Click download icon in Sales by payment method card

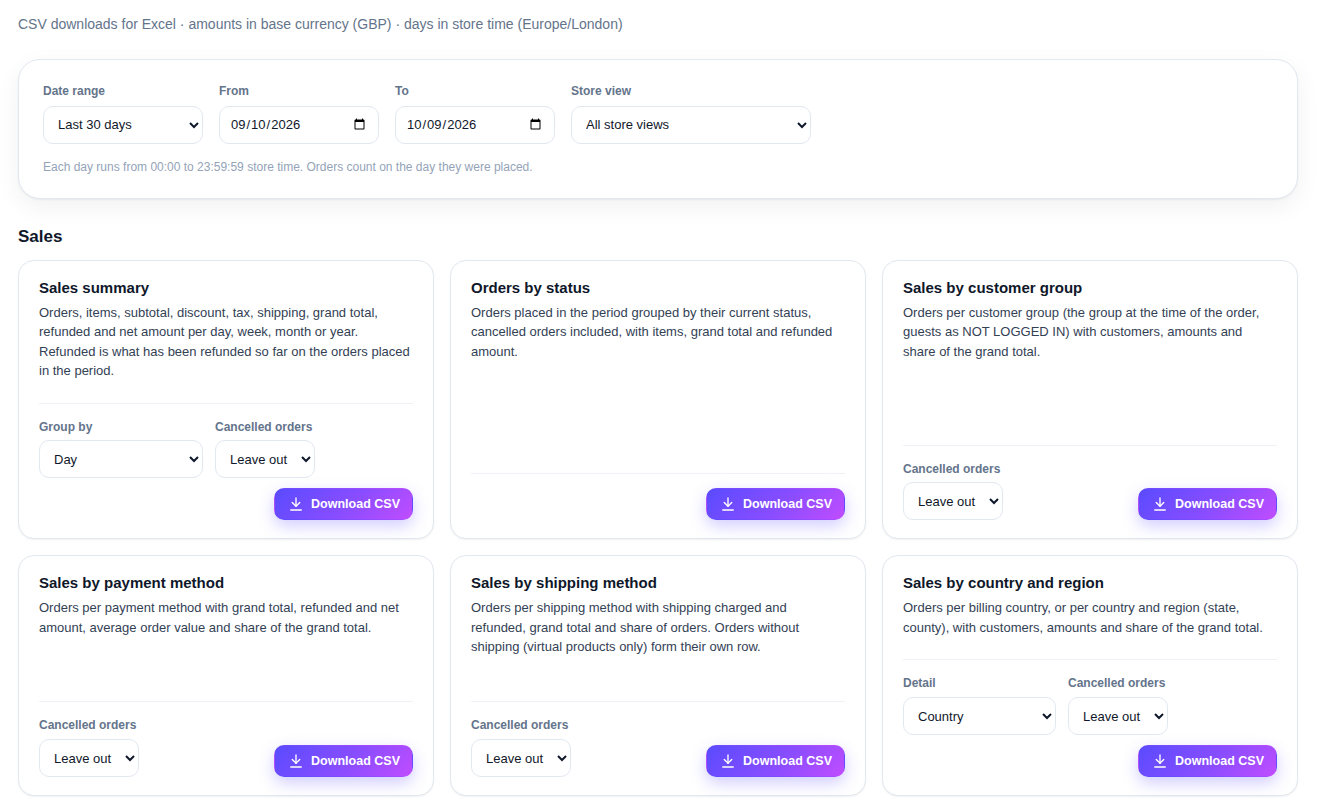coord(296,761)
